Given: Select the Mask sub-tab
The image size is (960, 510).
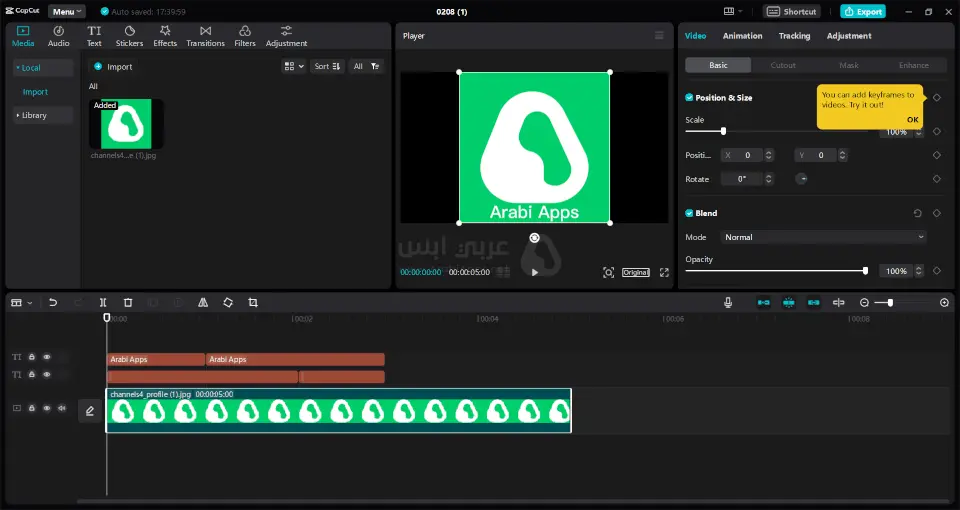Looking at the screenshot, I should coord(848,65).
